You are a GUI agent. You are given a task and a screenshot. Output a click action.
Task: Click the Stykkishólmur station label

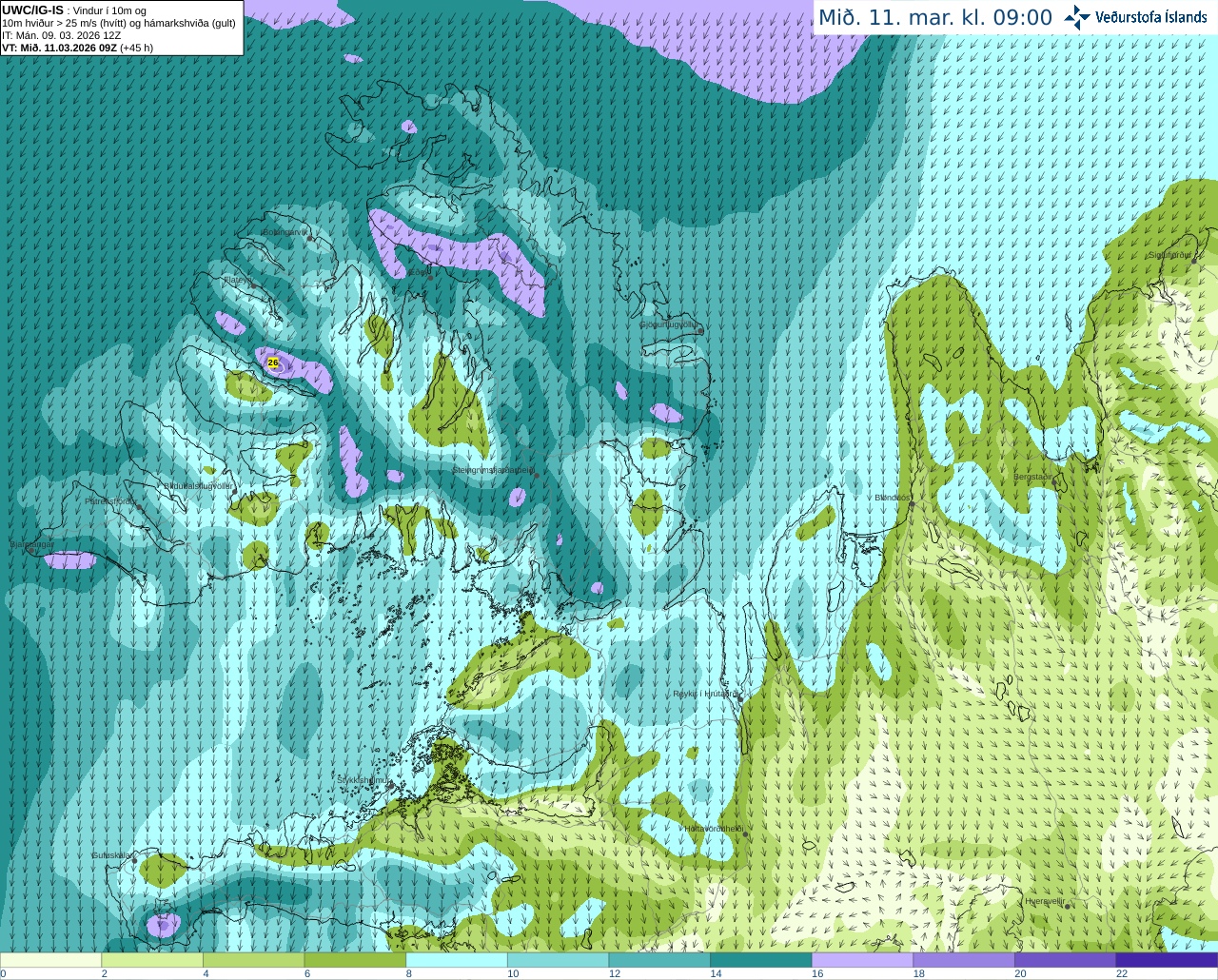pyautogui.click(x=363, y=780)
